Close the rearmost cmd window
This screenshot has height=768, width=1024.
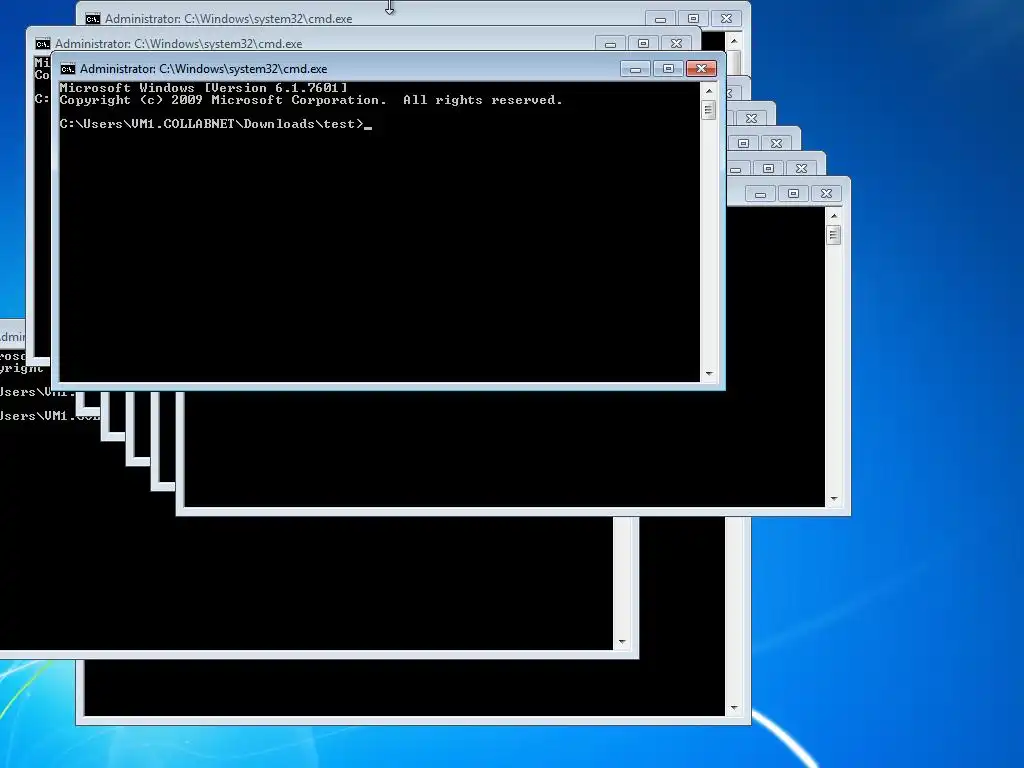tap(727, 19)
